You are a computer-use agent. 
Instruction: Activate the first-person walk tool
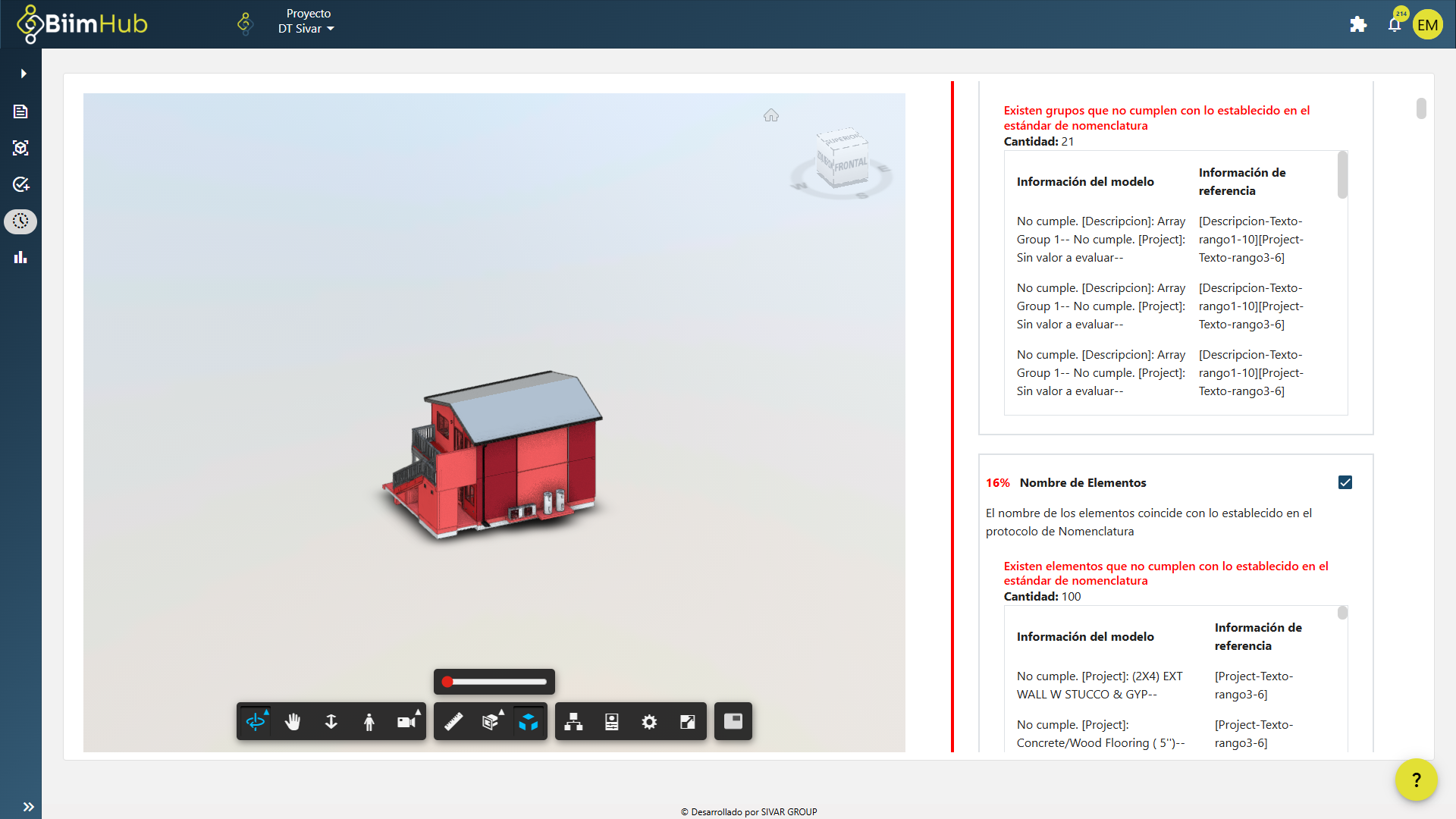(x=369, y=721)
